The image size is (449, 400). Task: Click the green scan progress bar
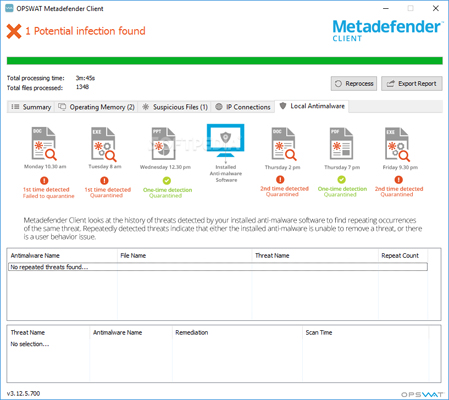225,61
